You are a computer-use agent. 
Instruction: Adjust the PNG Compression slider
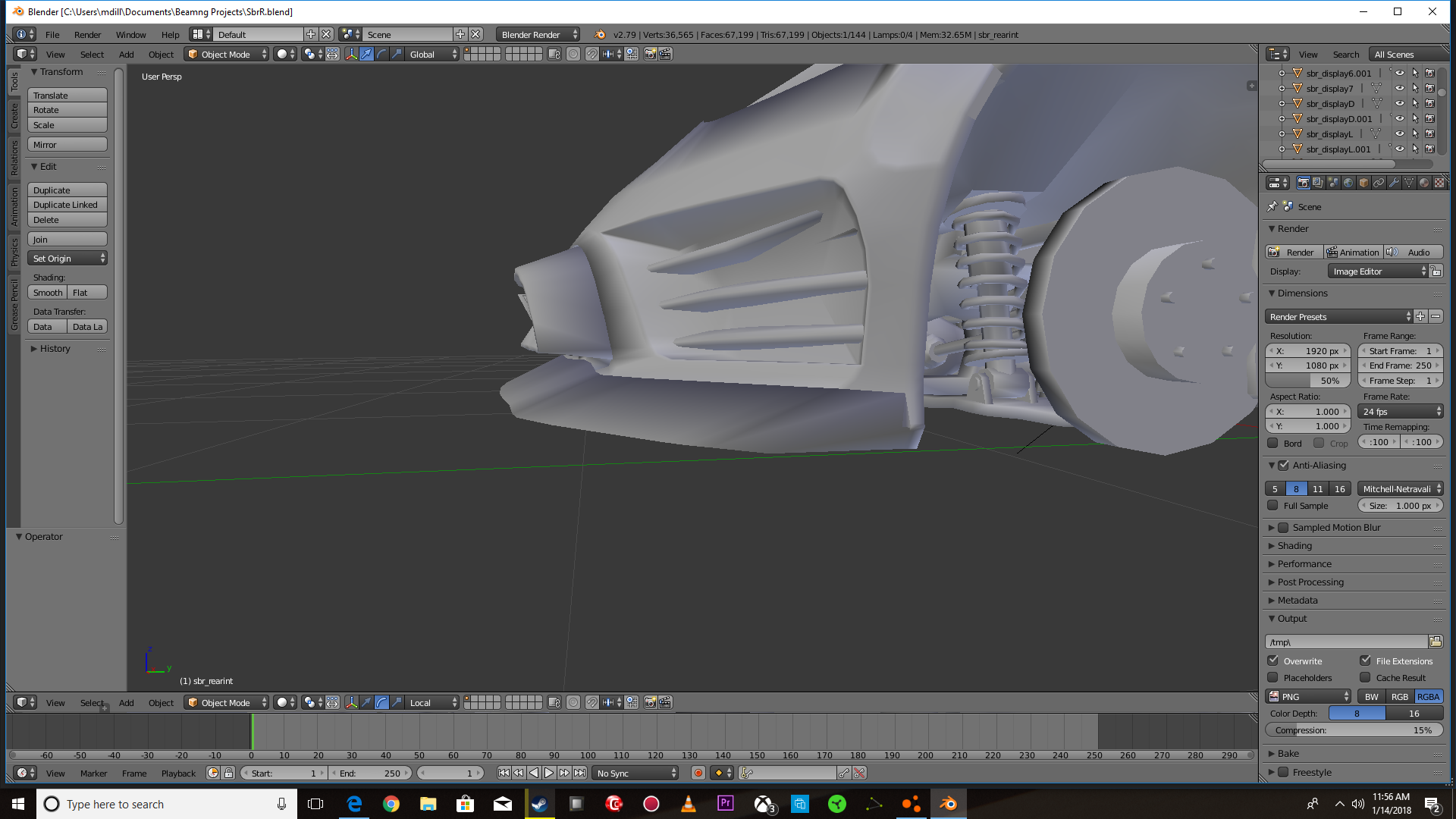point(1354,730)
